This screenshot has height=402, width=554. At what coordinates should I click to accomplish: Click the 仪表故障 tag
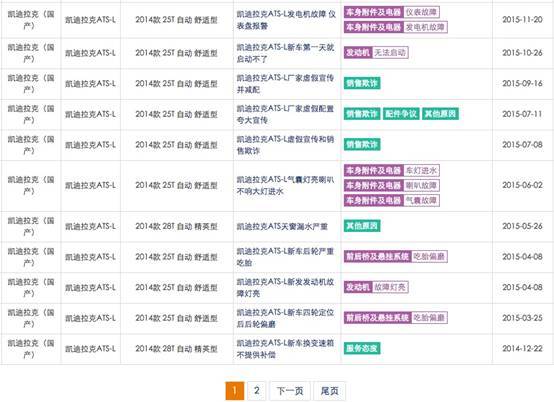click(x=421, y=12)
